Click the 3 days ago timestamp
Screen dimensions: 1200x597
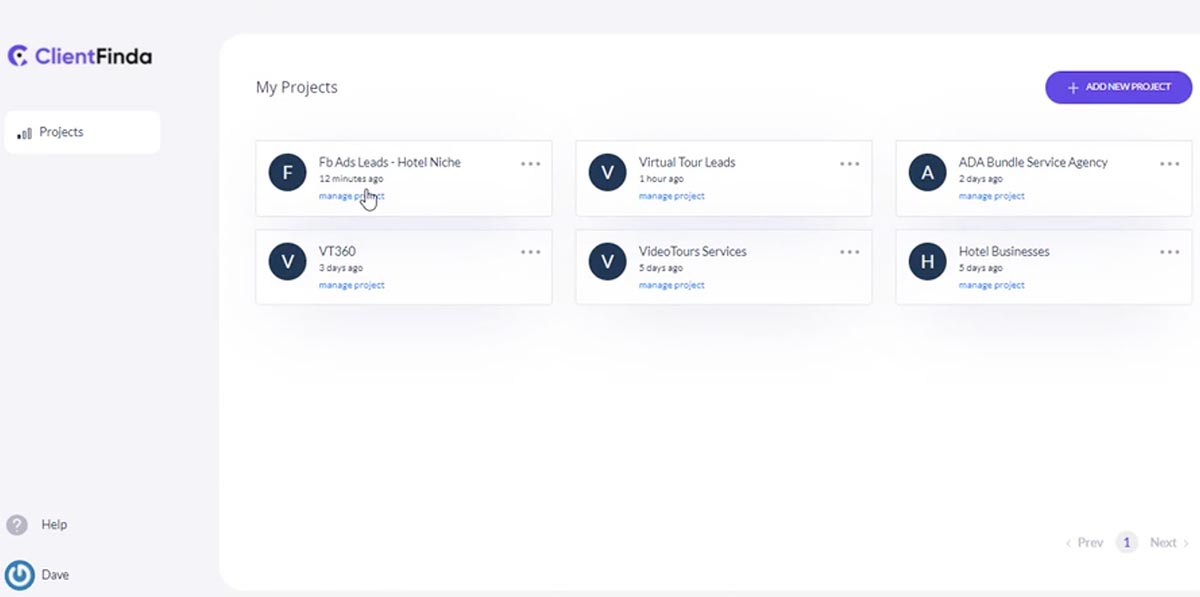pyautogui.click(x=341, y=268)
